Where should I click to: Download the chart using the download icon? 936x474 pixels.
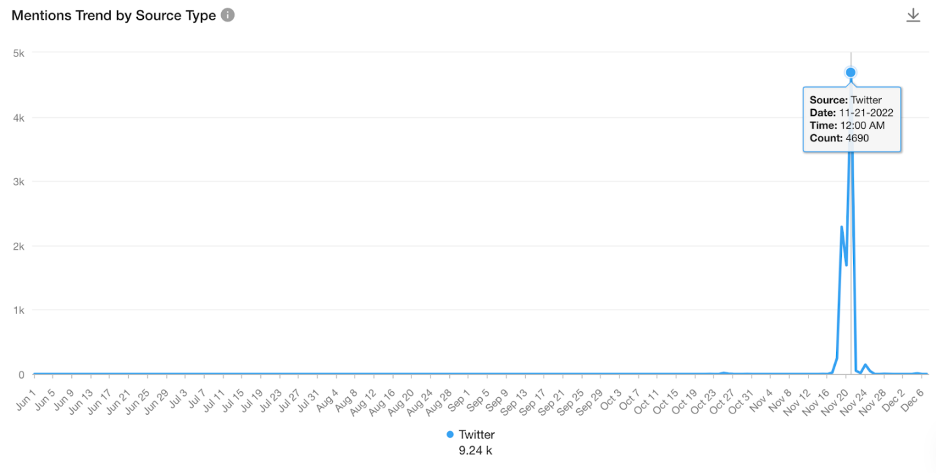pyautogui.click(x=912, y=16)
